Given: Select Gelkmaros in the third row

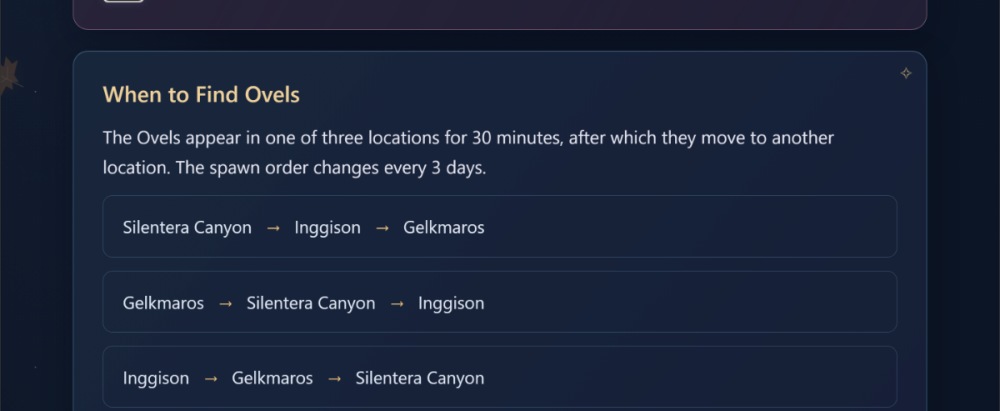Looking at the screenshot, I should [272, 378].
